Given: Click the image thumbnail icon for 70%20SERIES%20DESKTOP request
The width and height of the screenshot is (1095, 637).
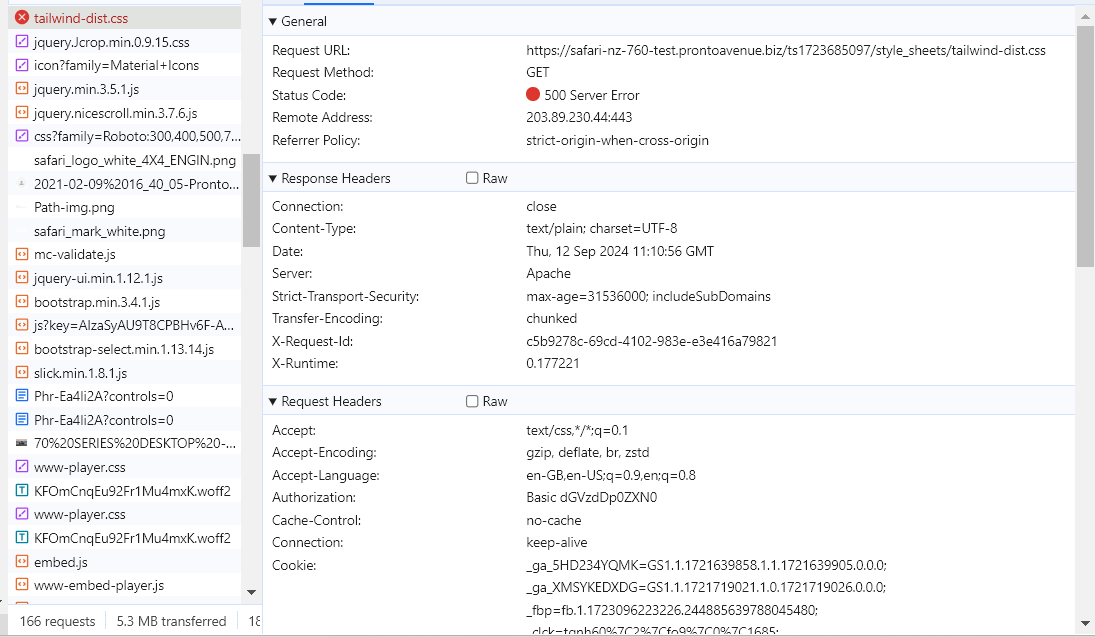Looking at the screenshot, I should click(x=22, y=443).
